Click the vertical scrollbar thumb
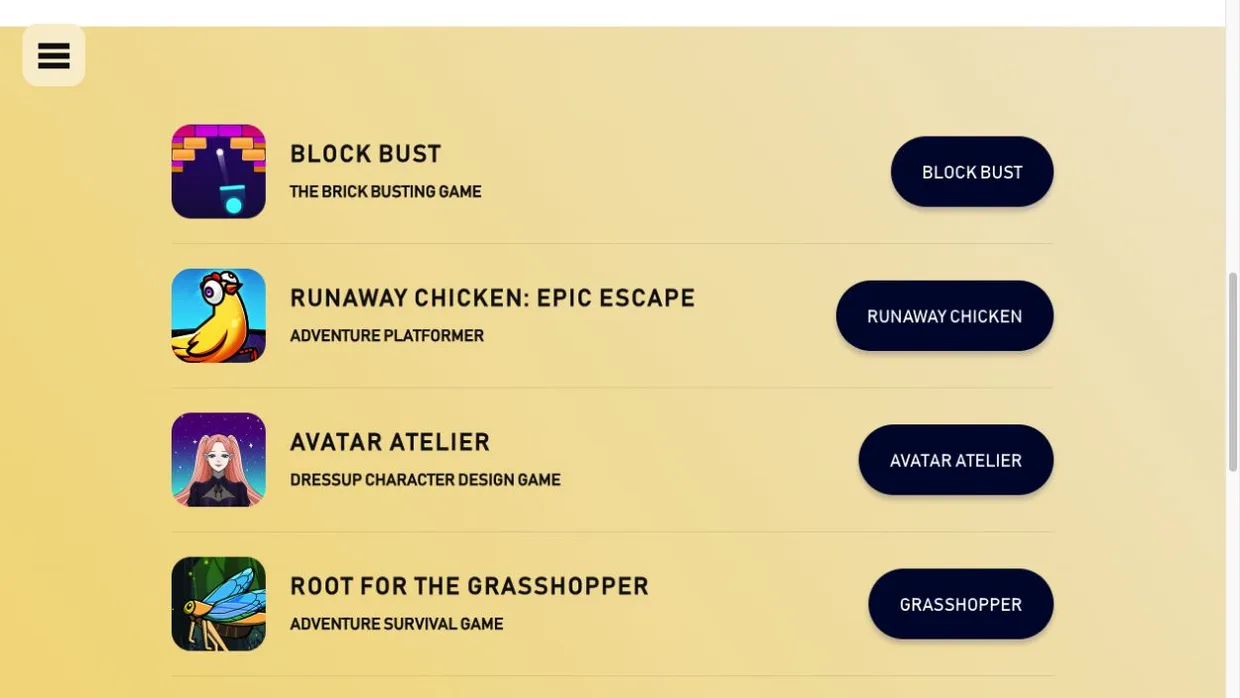 1233,371
